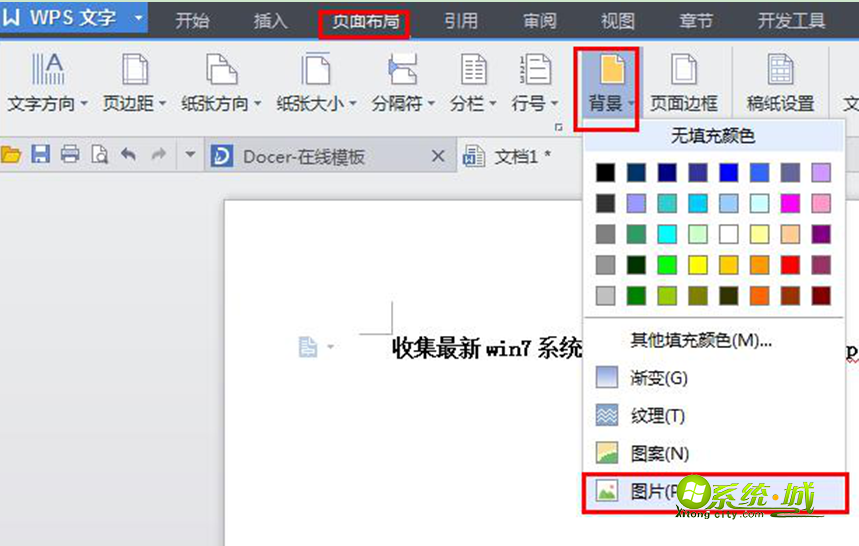
Task: Switch to the 插入 (Insert) ribbon tab
Action: click(x=270, y=21)
